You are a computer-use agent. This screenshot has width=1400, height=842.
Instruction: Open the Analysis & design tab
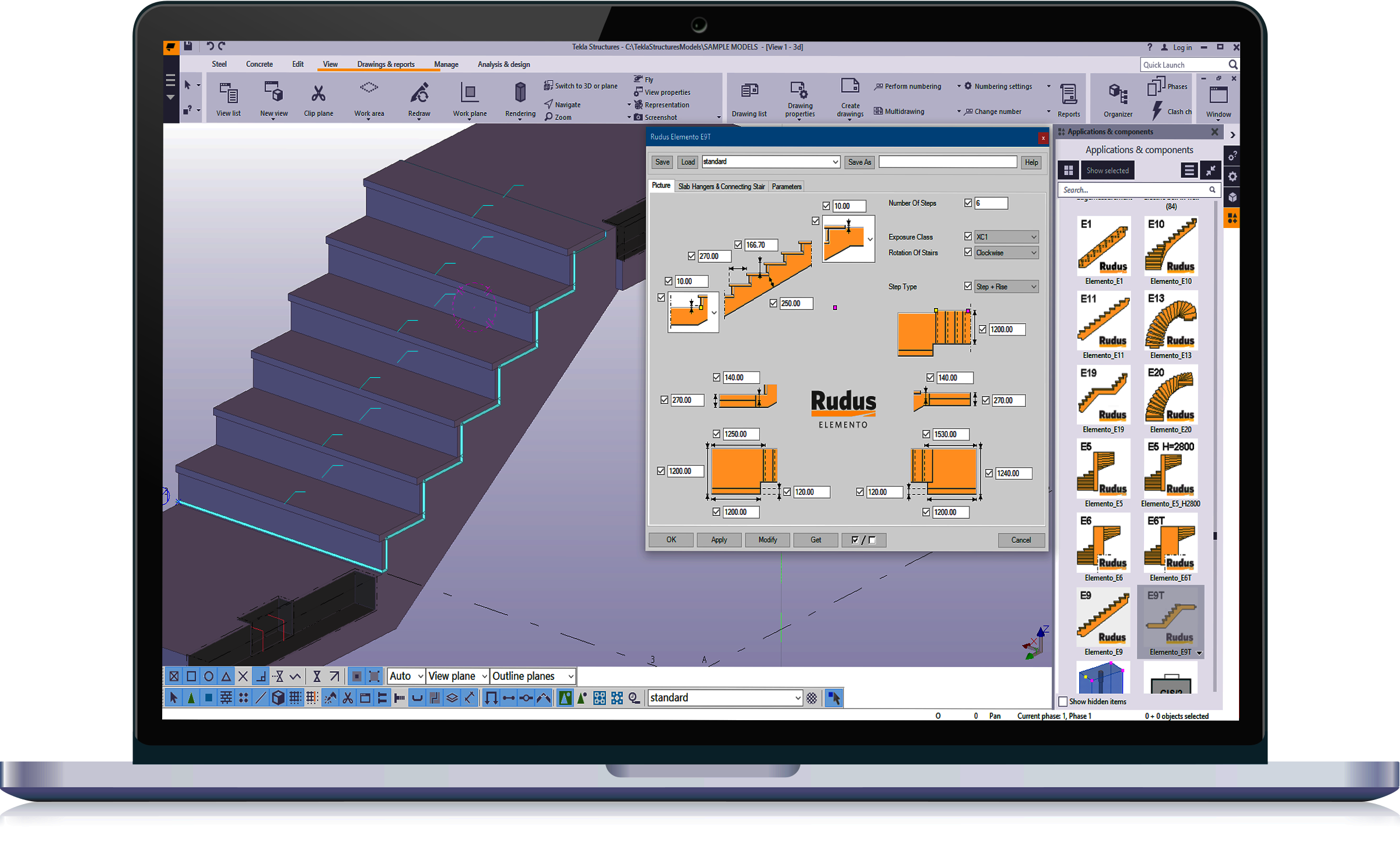[x=503, y=64]
